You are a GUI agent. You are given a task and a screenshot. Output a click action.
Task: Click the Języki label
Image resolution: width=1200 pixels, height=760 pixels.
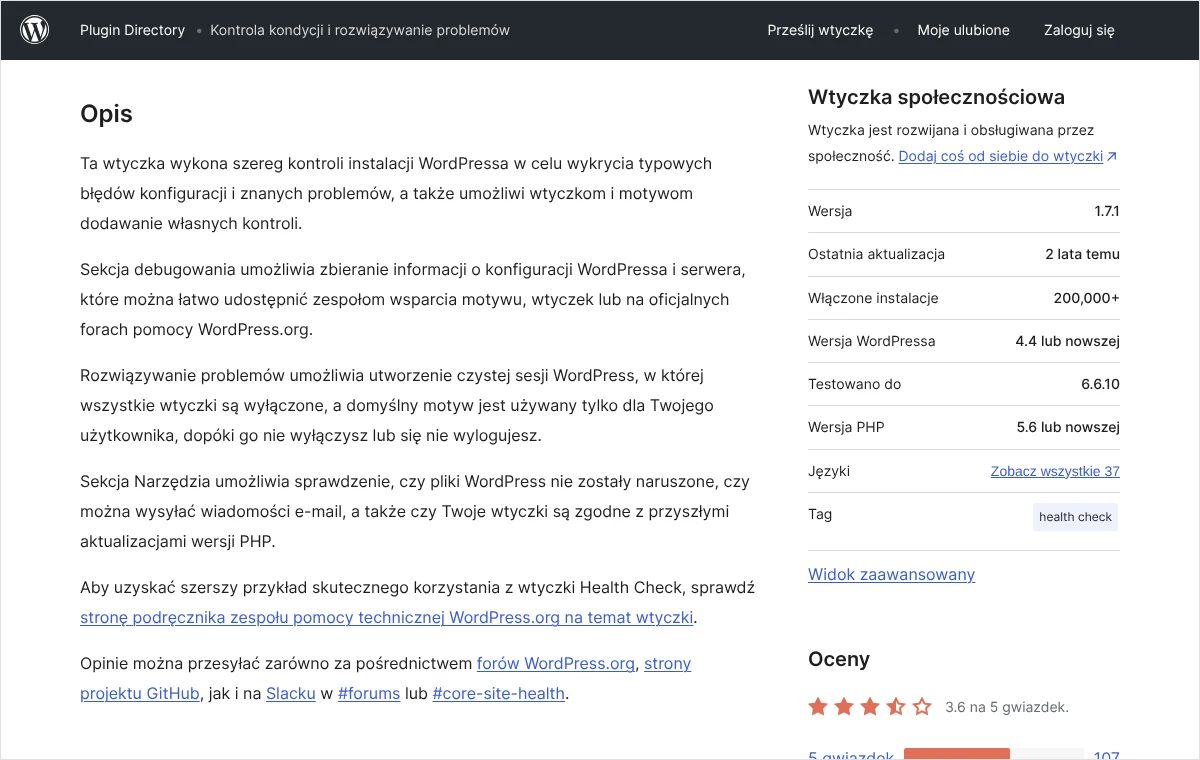829,471
